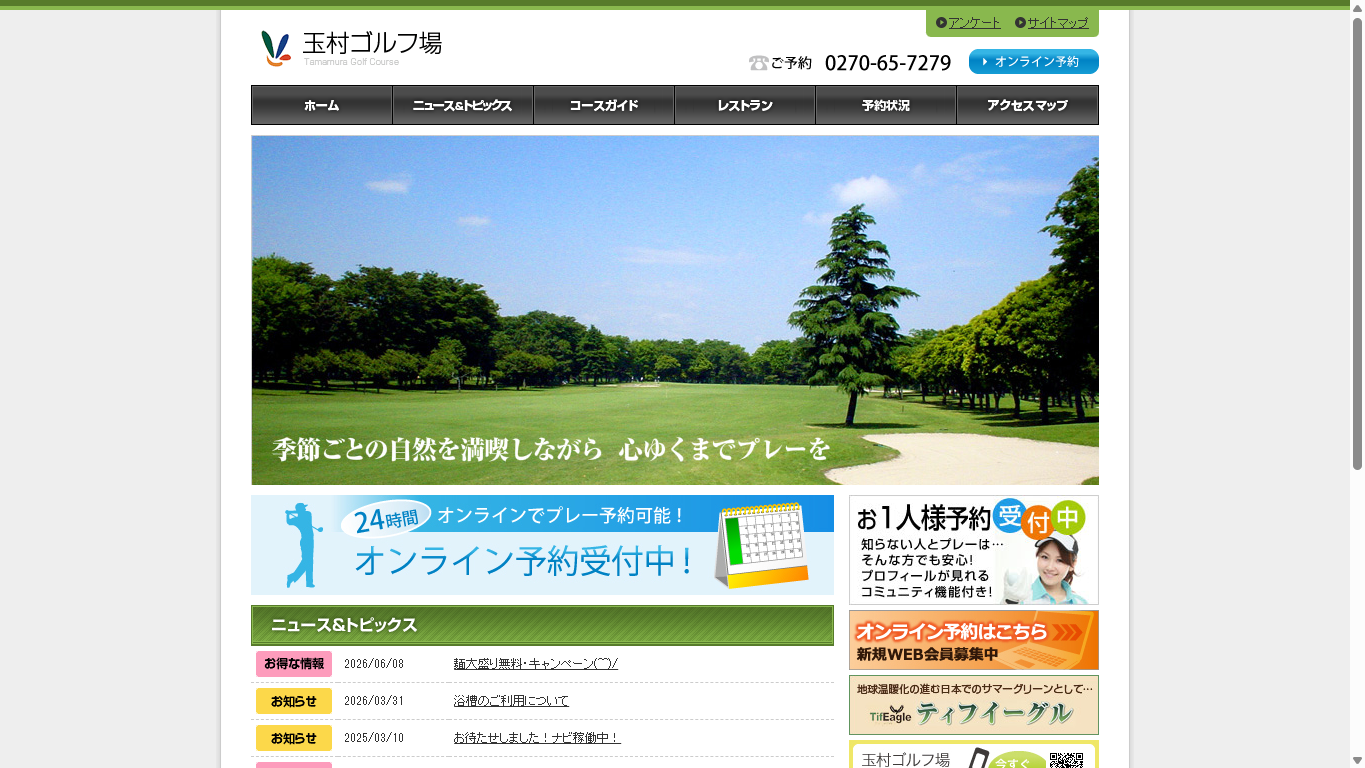Open ニュース&トピックス in the navigation bar
This screenshot has width=1365, height=768.
[463, 105]
